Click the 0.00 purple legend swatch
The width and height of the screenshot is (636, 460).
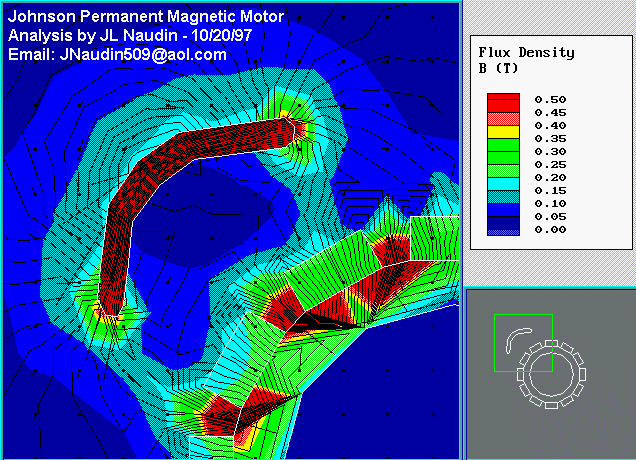click(x=503, y=232)
